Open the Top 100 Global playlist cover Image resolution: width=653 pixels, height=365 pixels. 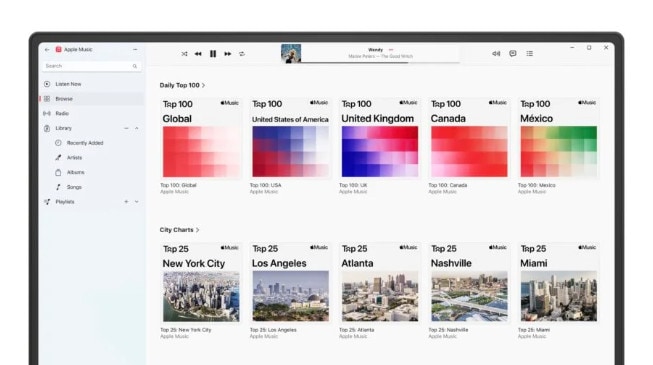coord(201,139)
